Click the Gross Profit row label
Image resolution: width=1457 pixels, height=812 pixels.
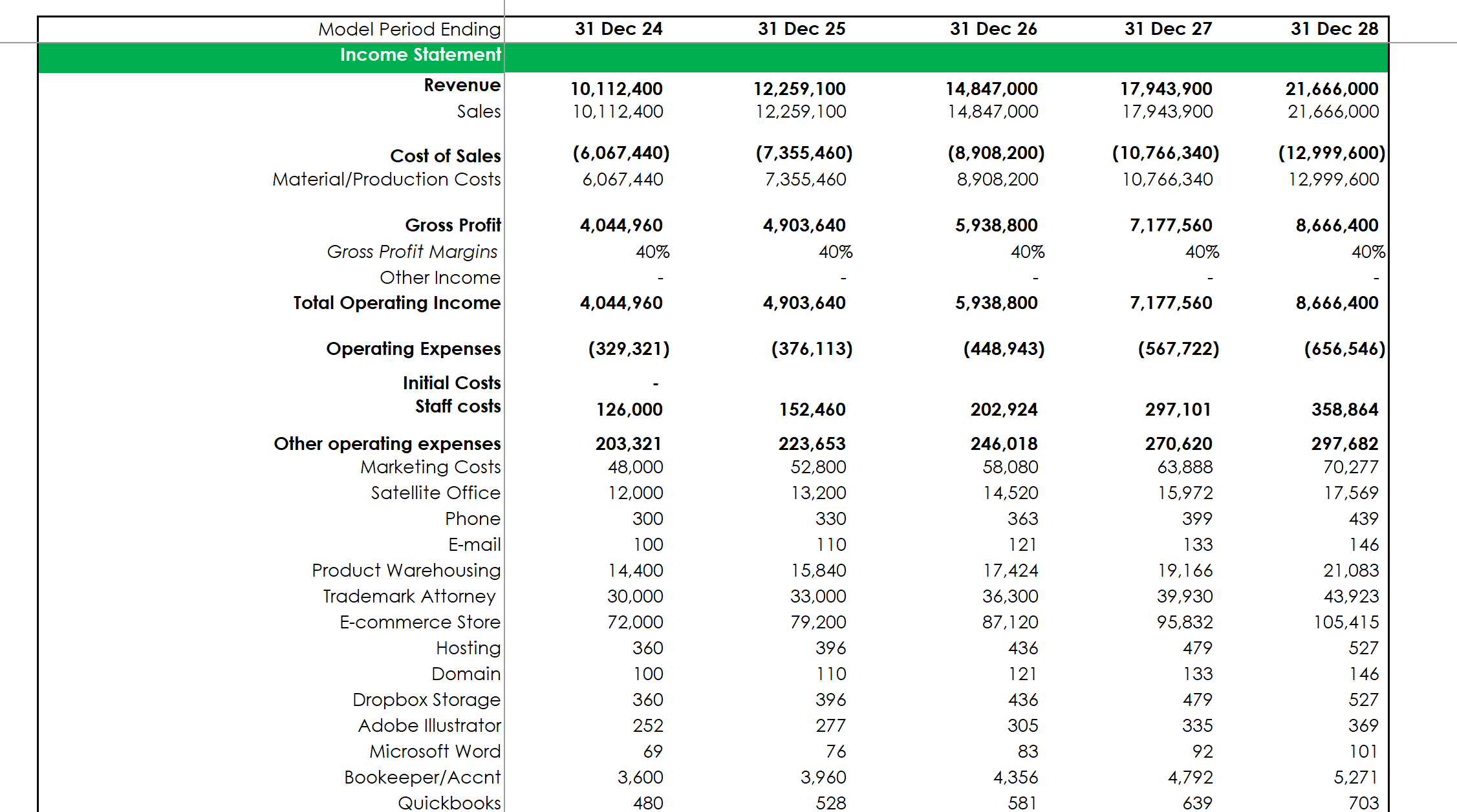click(x=453, y=225)
